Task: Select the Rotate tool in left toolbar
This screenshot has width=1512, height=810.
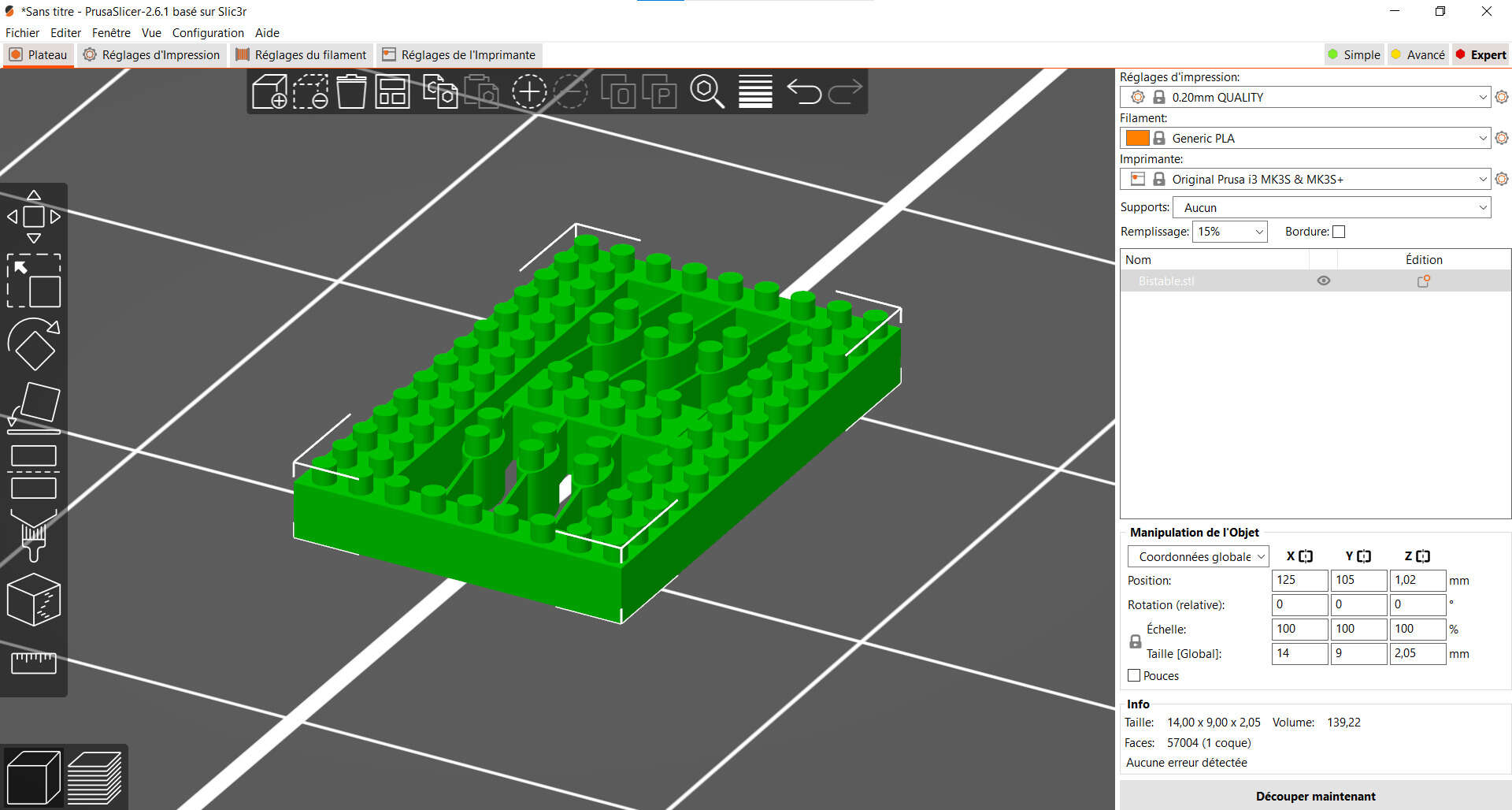Action: (x=34, y=344)
